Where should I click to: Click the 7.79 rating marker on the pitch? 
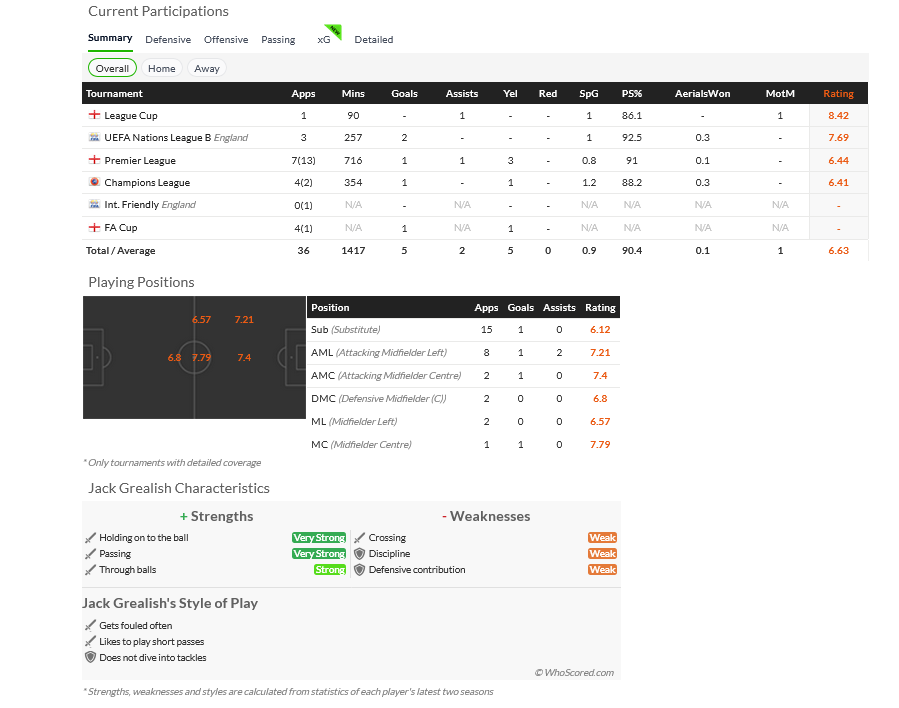click(201, 358)
